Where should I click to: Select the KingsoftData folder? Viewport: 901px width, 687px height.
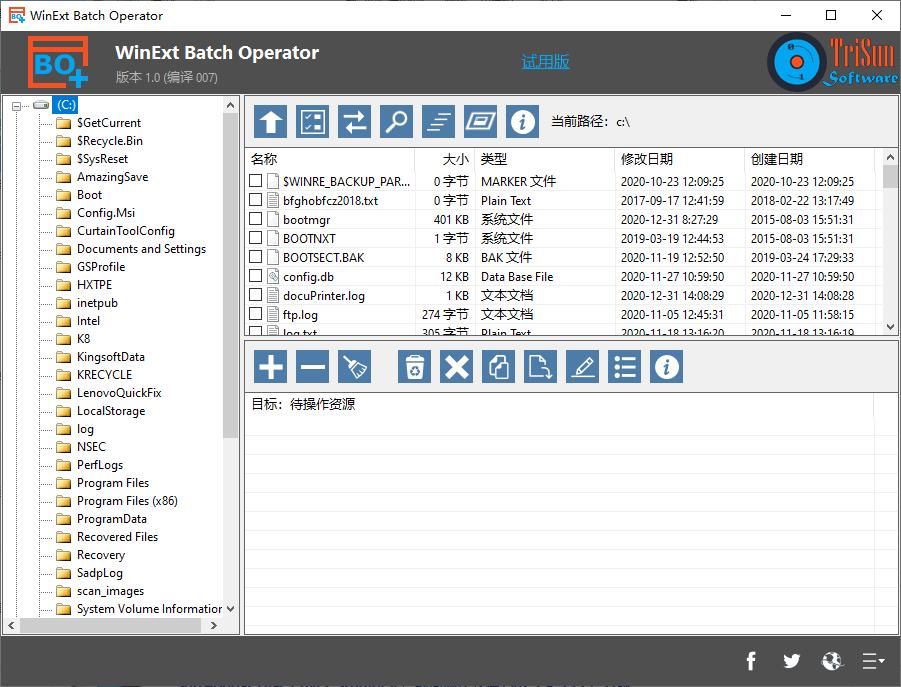(111, 357)
